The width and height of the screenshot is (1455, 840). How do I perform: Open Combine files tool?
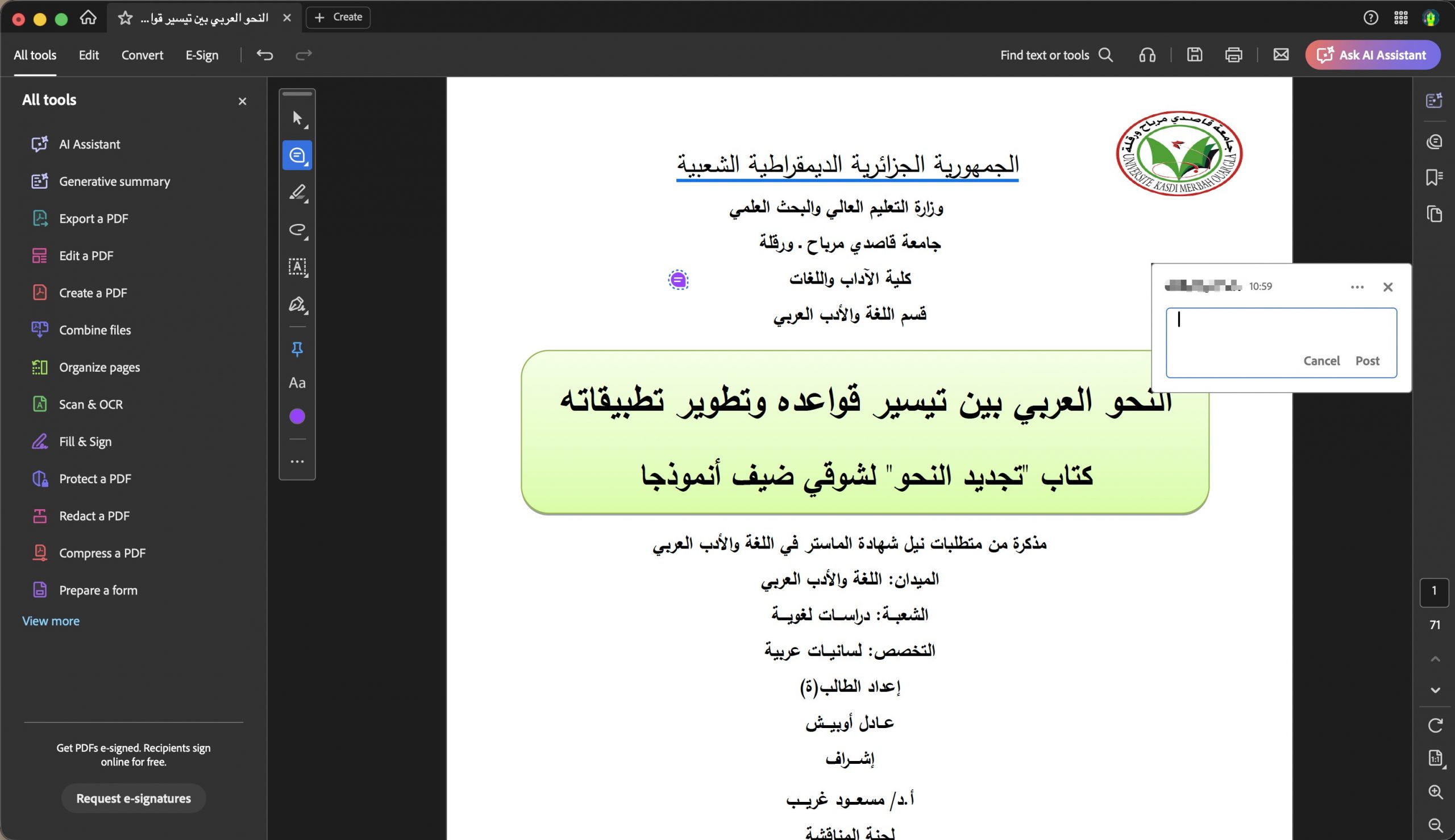[81, 330]
